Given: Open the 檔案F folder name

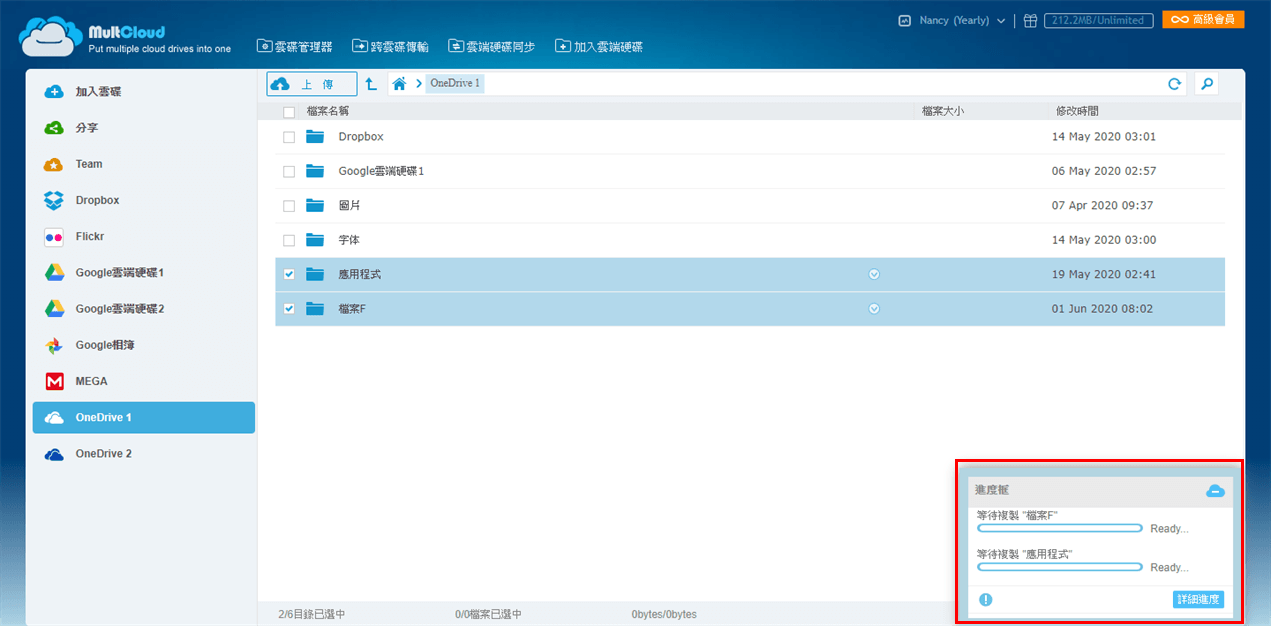Looking at the screenshot, I should (x=352, y=309).
